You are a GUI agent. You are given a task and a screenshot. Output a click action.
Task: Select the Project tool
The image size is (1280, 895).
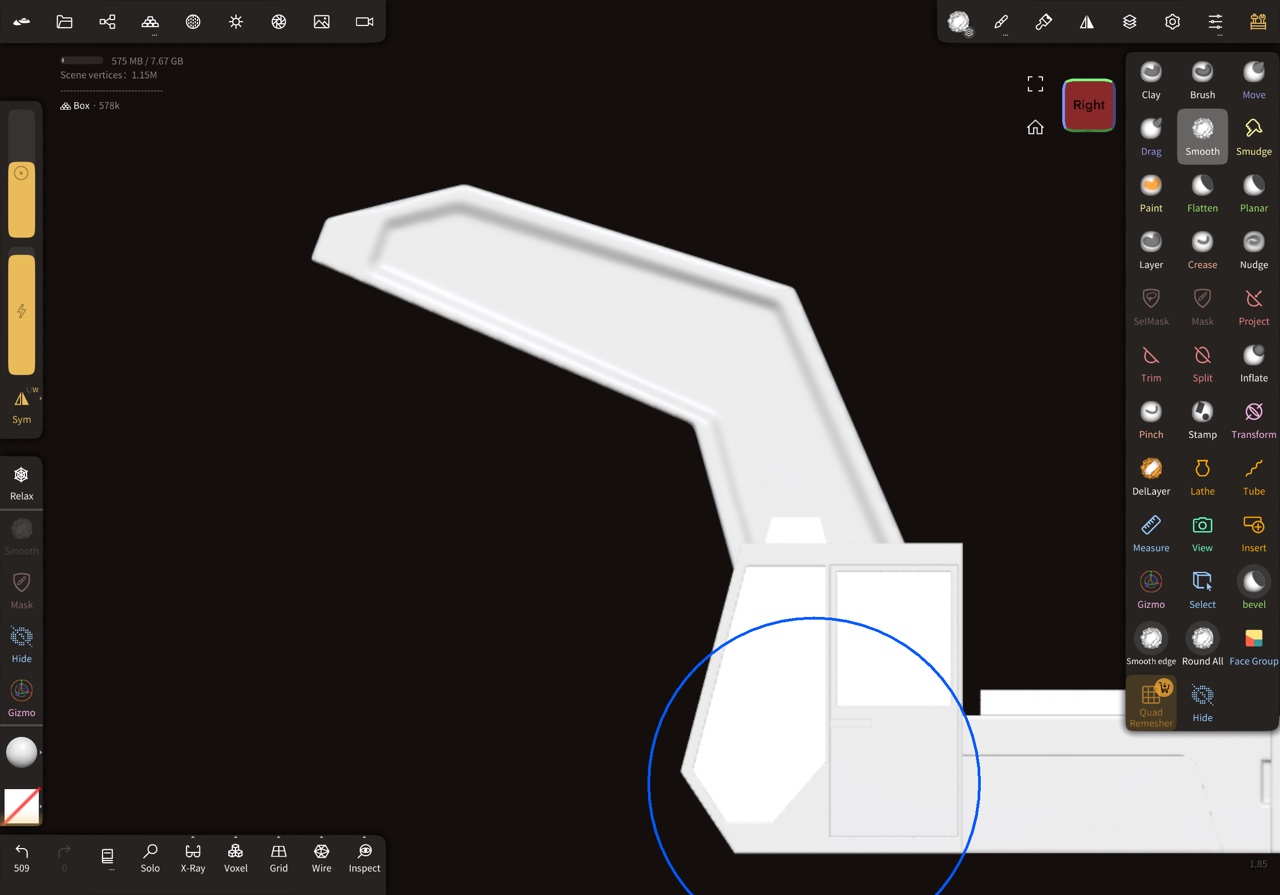[x=1254, y=306]
